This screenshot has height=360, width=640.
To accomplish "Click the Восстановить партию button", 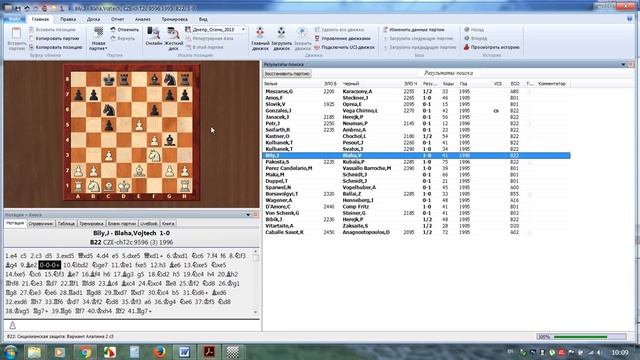I will (x=287, y=74).
